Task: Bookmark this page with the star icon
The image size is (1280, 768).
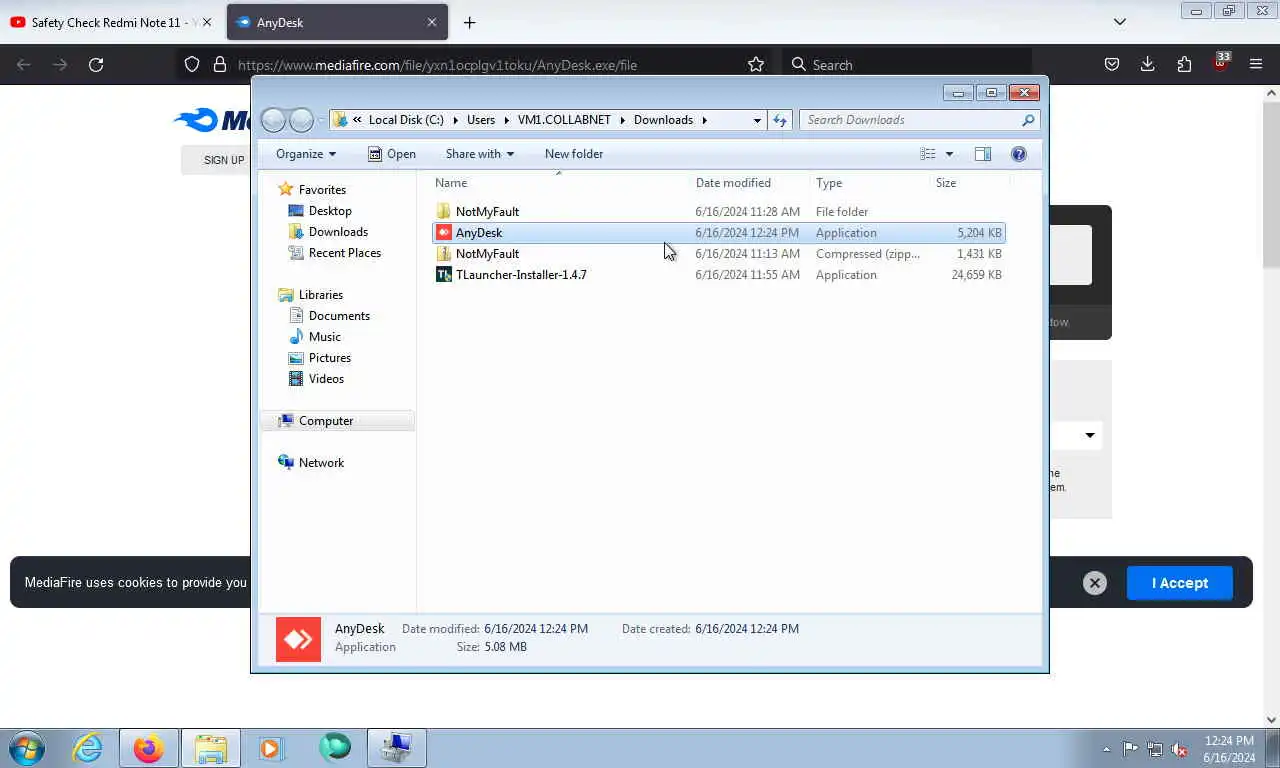Action: point(756,65)
